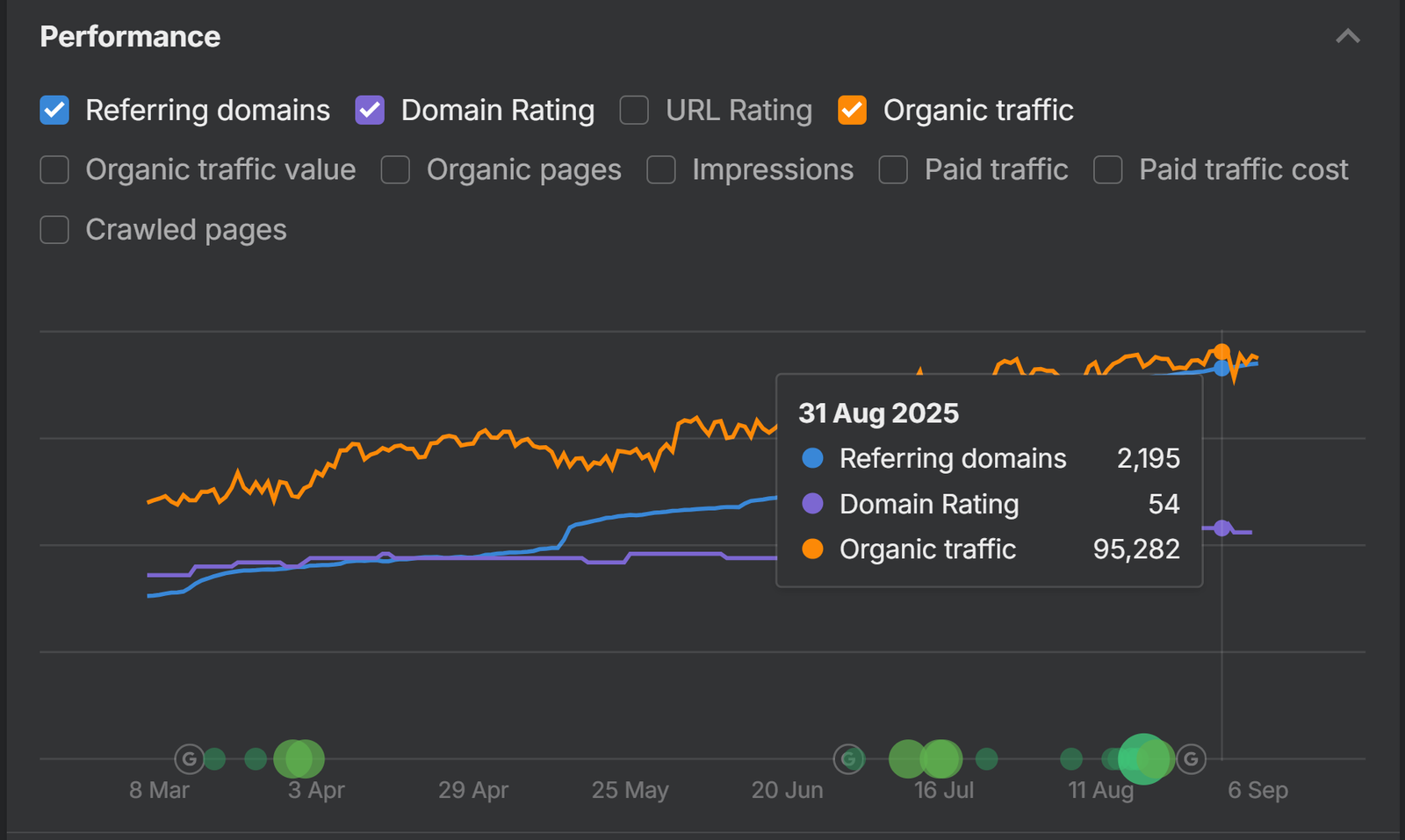The width and height of the screenshot is (1405, 840).
Task: Turn off the Organic traffic checkbox
Action: (x=852, y=111)
